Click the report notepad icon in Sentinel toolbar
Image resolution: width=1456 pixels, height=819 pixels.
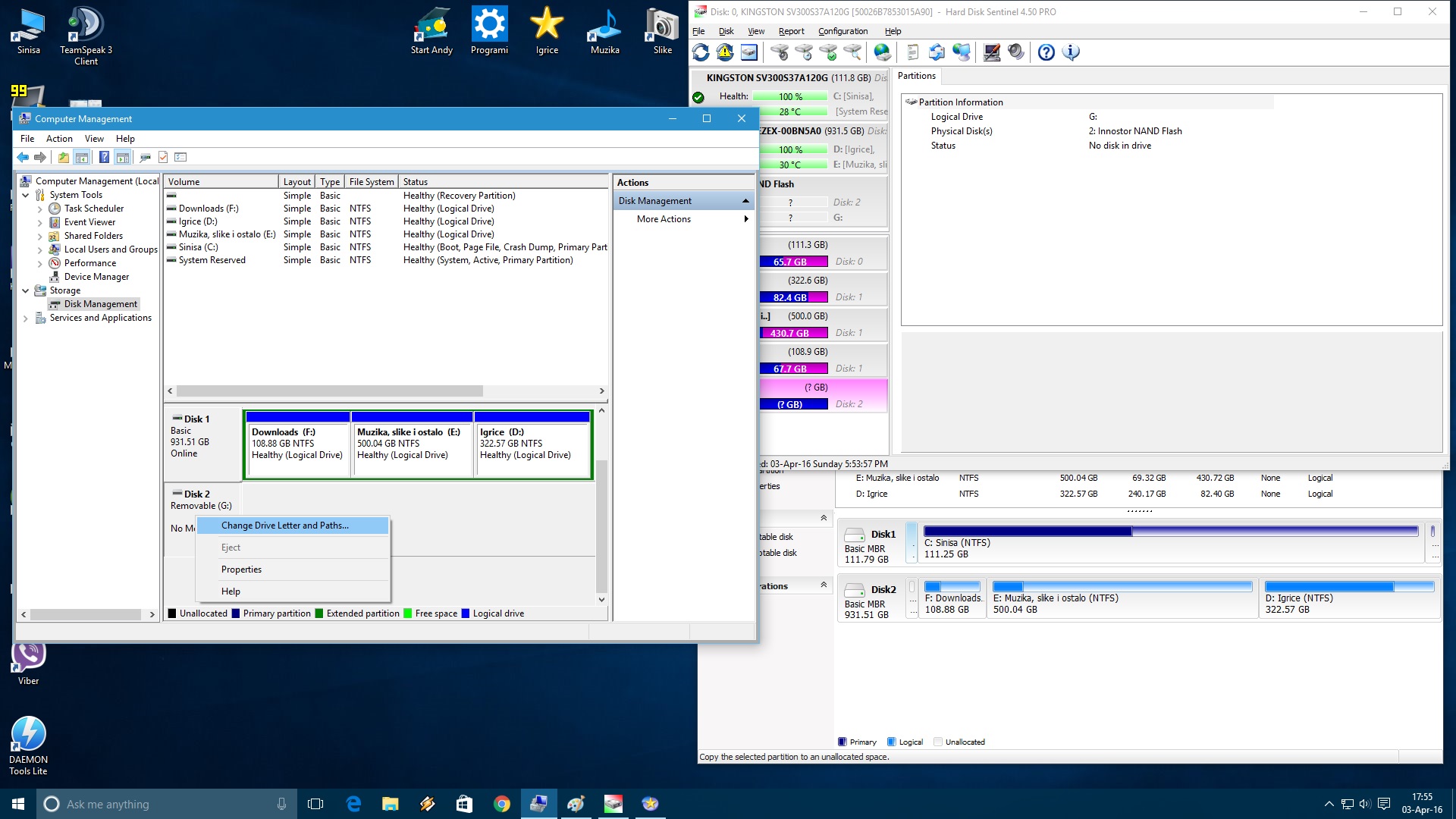[913, 52]
